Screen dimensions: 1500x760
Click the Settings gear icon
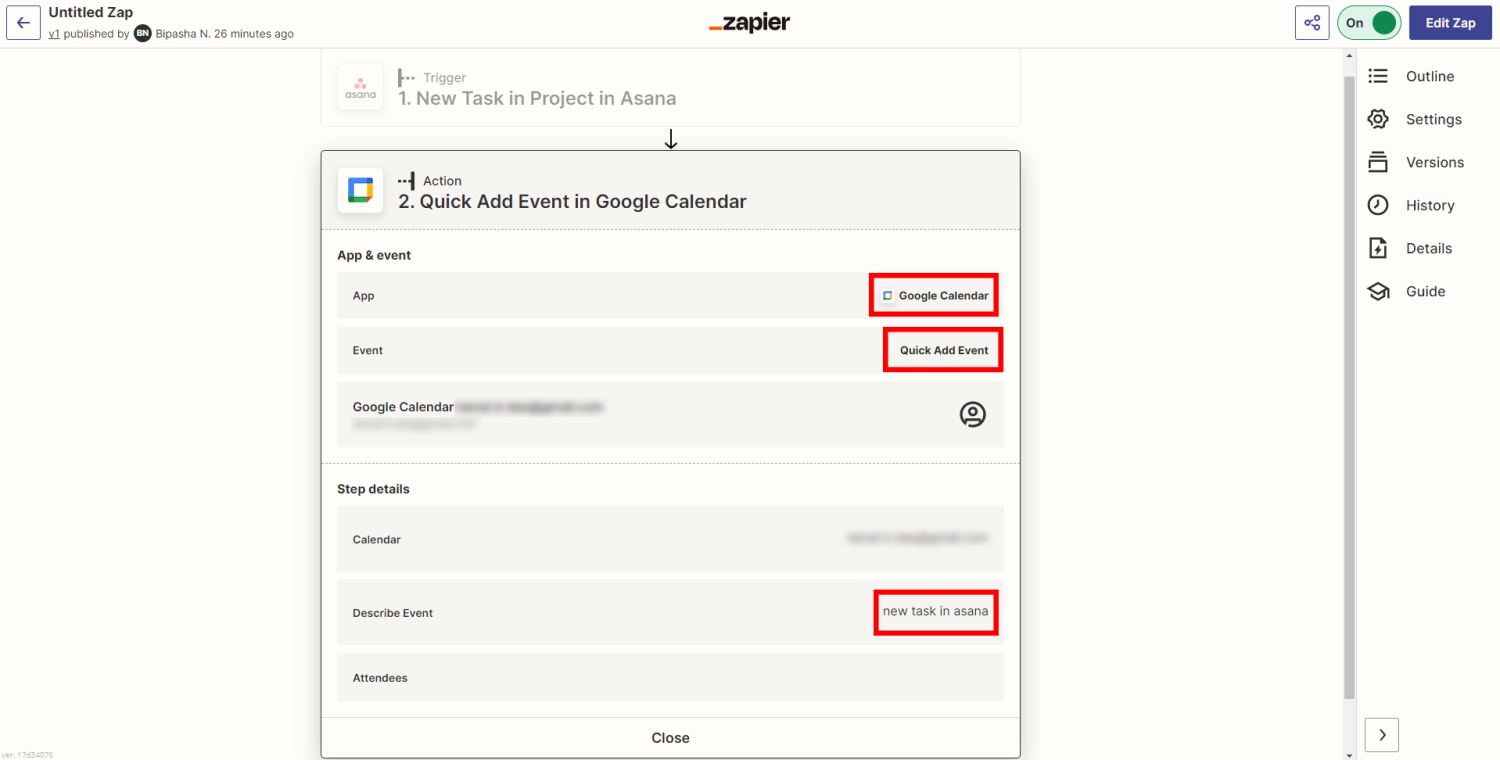(1378, 119)
